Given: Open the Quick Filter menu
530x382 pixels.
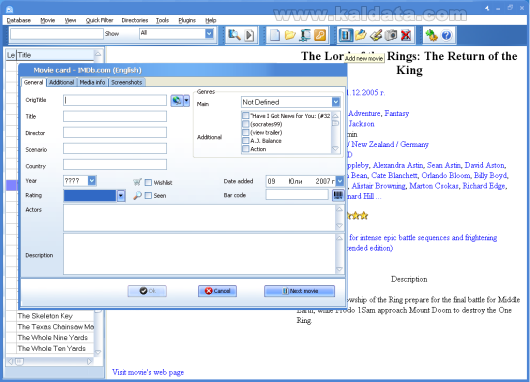Looking at the screenshot, I should click(x=99, y=20).
